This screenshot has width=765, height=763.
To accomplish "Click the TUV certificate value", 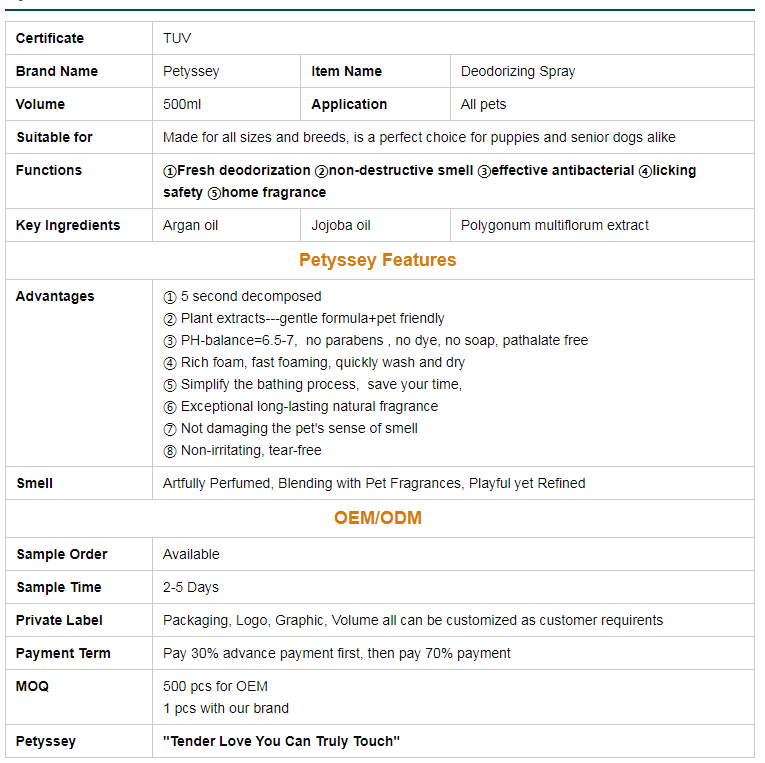I will point(177,38).
